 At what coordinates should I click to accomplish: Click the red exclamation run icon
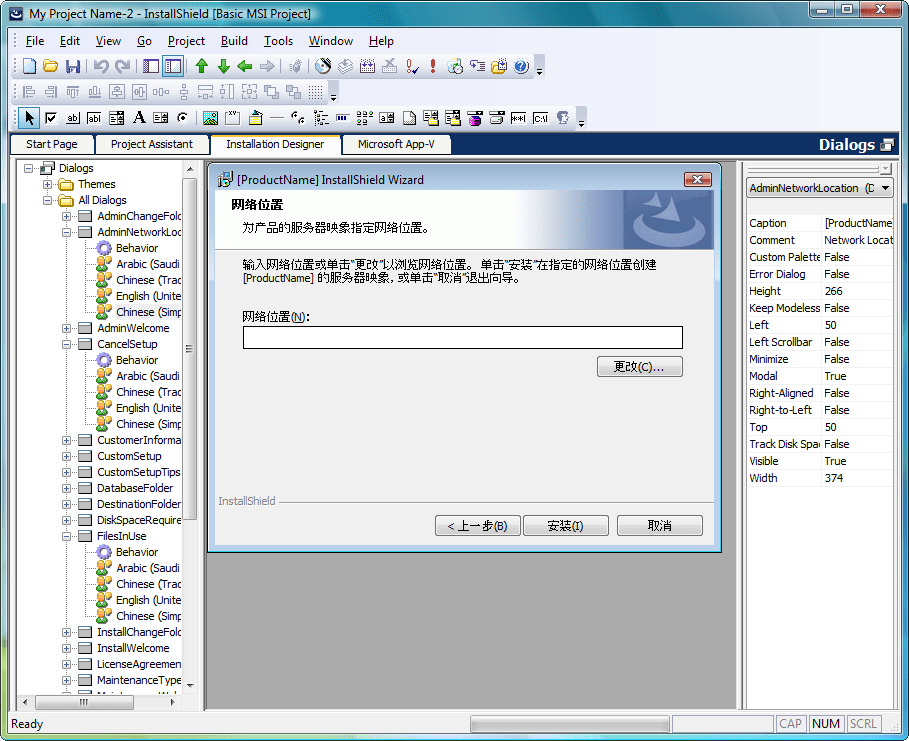tap(432, 66)
